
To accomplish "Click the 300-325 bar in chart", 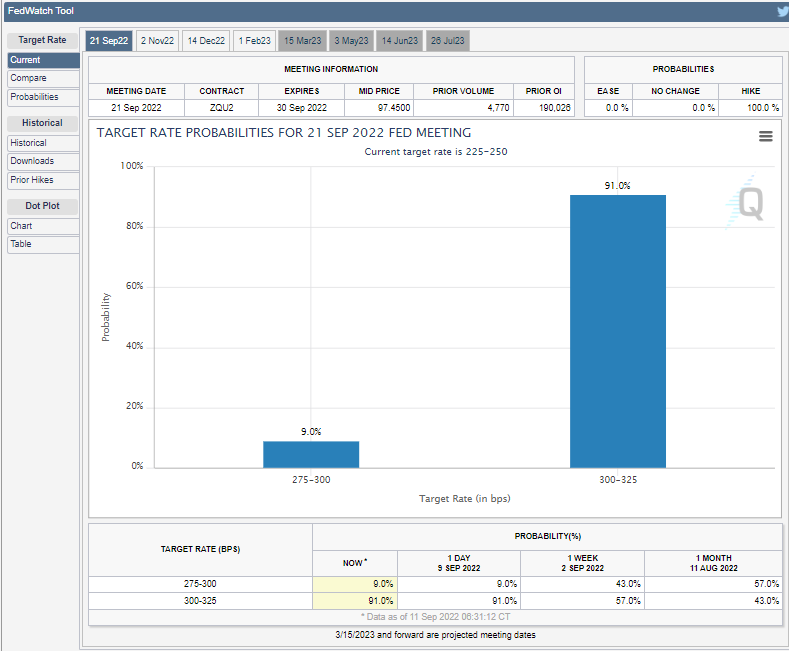I will 617,332.
